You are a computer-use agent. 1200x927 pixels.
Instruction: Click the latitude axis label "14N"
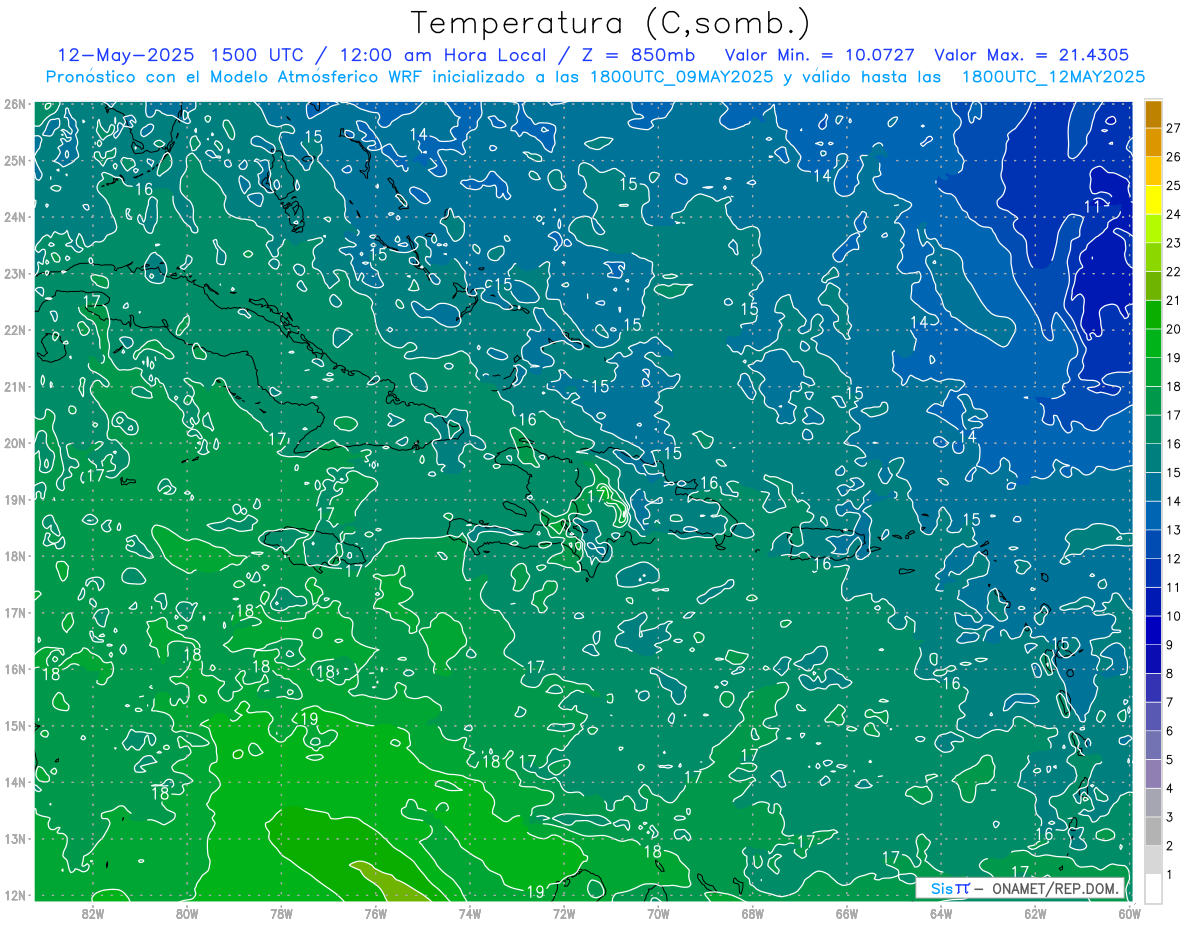(x=15, y=782)
